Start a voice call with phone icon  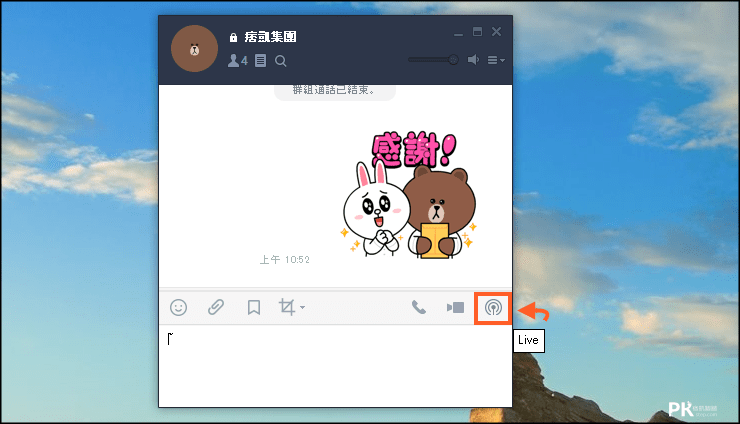(419, 307)
